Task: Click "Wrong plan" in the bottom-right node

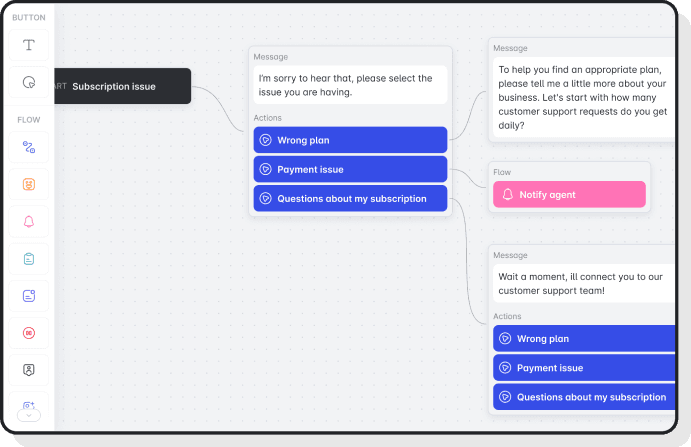Action: tap(584, 338)
